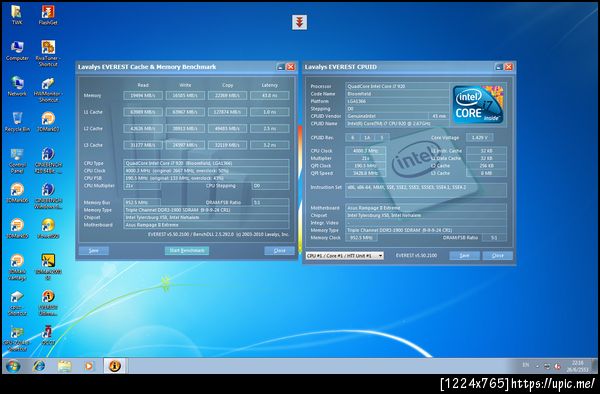This screenshot has height=394, width=600.
Task: Open the TWK folder on the desktop
Action: tap(16, 15)
